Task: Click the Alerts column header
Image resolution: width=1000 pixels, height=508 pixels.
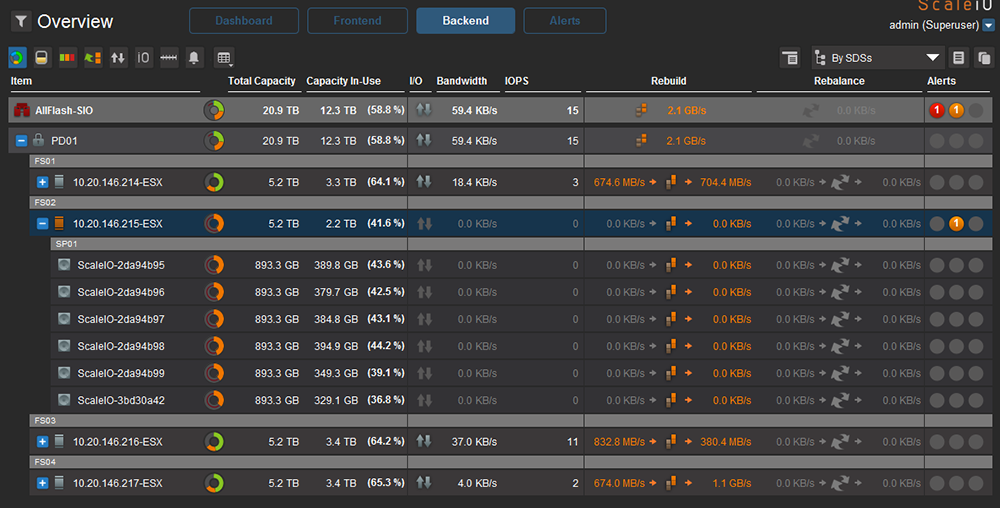Action: click(941, 81)
